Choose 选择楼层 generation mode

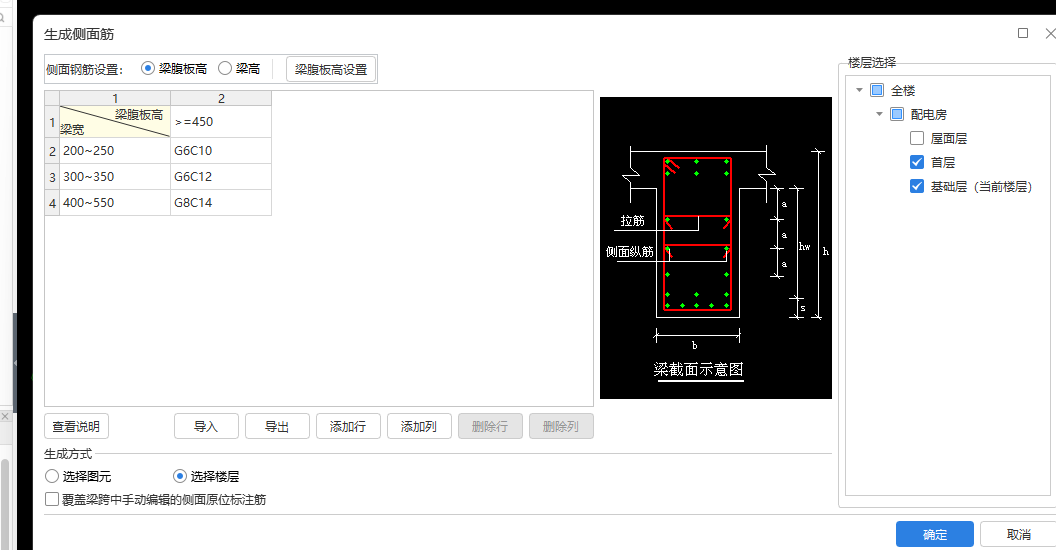pyautogui.click(x=180, y=476)
